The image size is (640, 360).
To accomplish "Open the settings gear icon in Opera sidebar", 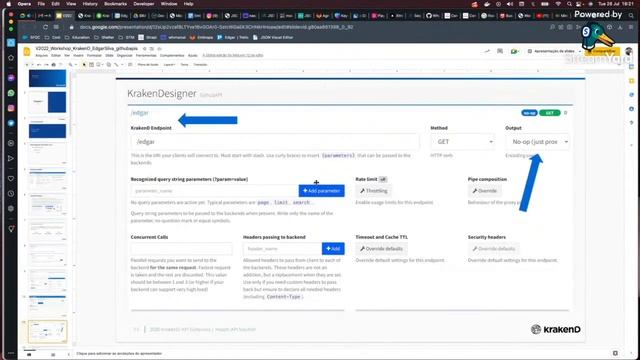I will [11, 209].
